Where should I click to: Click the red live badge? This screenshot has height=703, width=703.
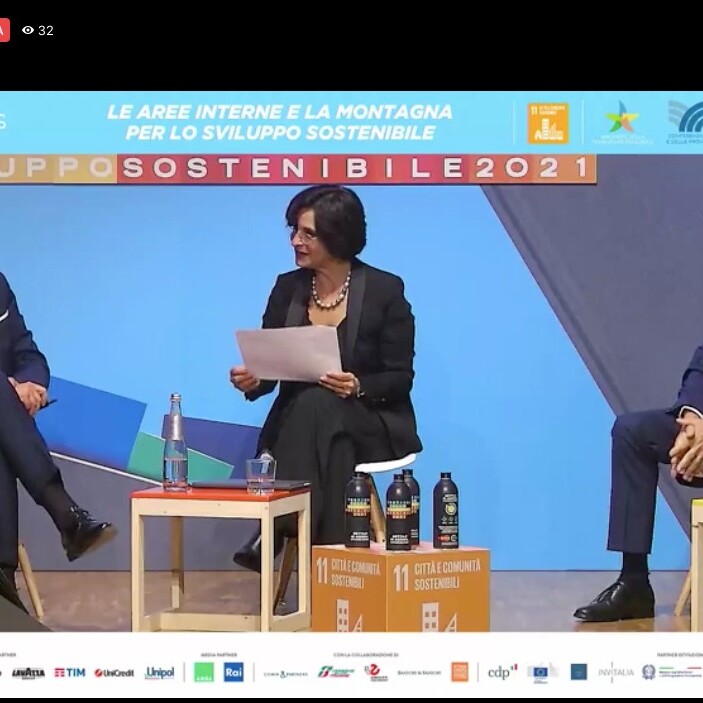point(4,31)
